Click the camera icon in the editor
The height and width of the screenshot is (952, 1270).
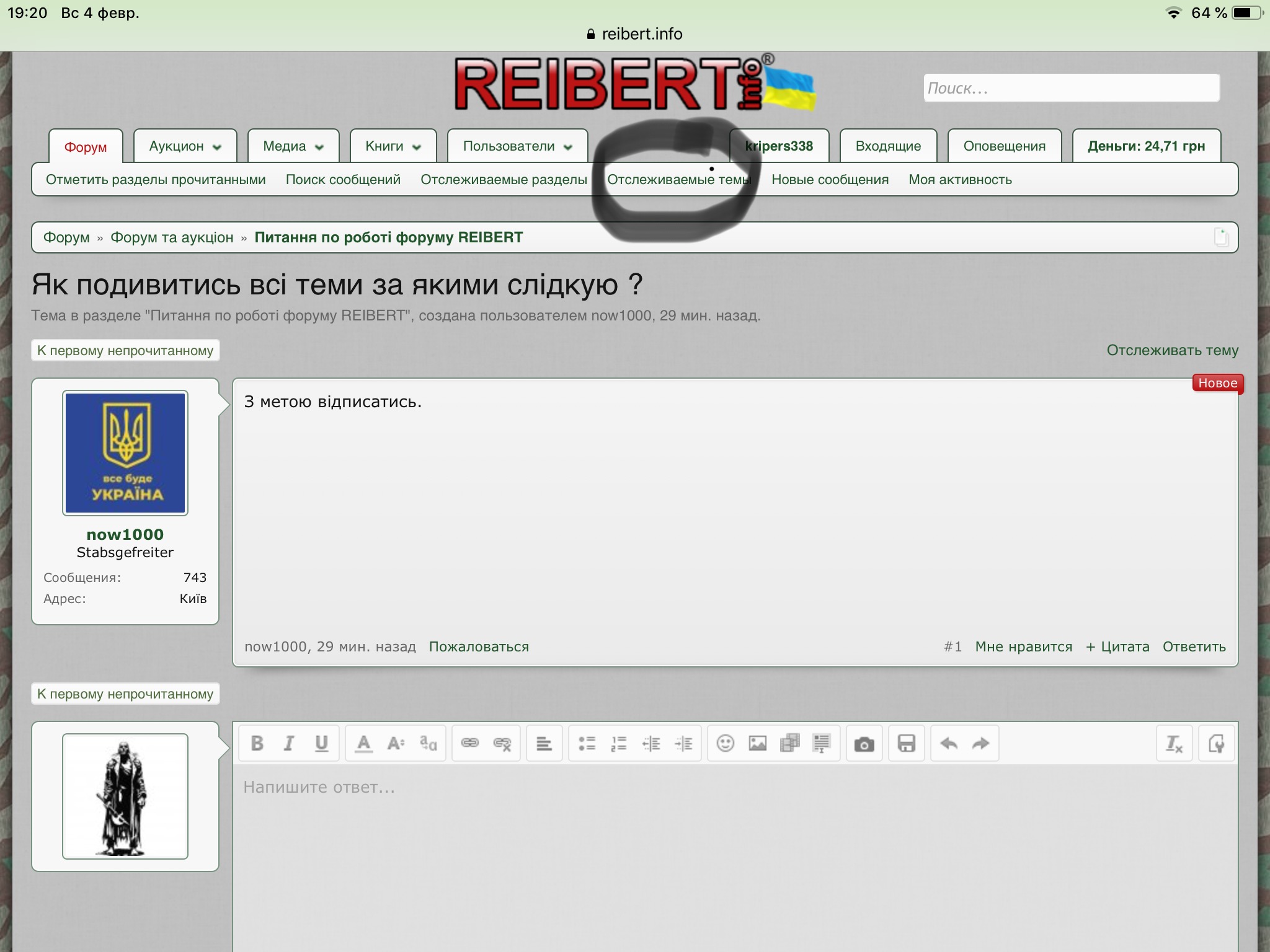[864, 743]
